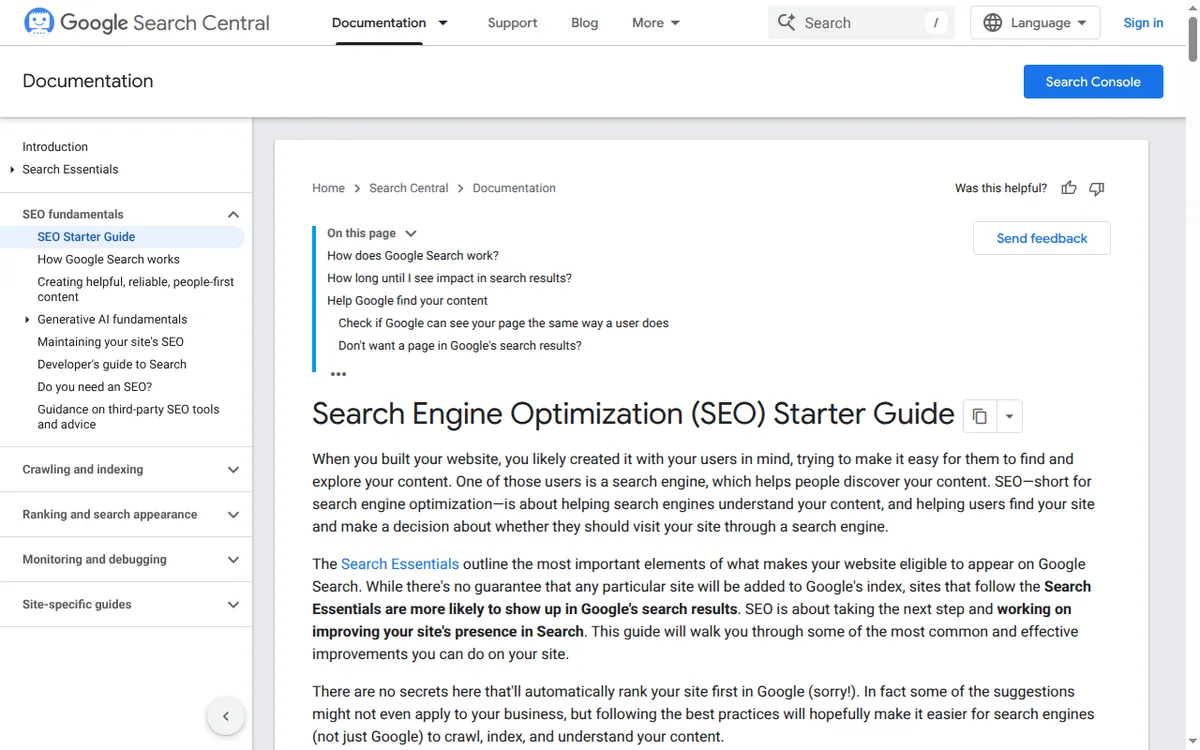1200x750 pixels.
Task: Click the globe Language icon
Action: (x=992, y=22)
